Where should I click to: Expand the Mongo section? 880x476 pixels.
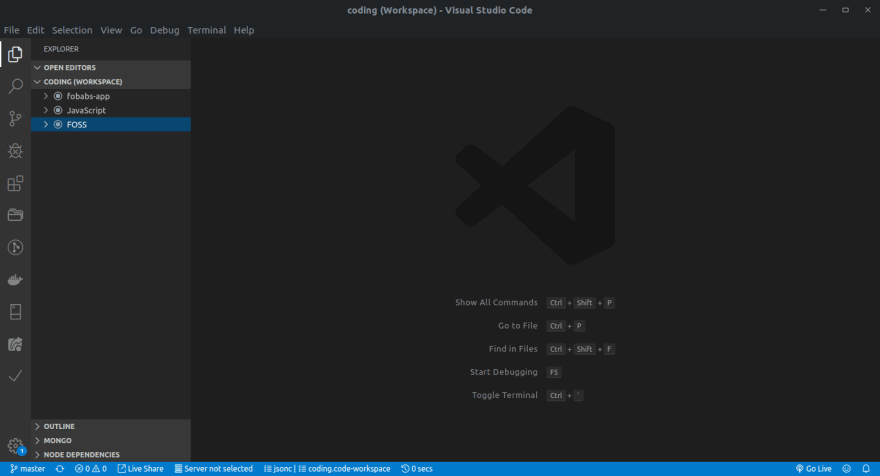pyautogui.click(x=111, y=441)
